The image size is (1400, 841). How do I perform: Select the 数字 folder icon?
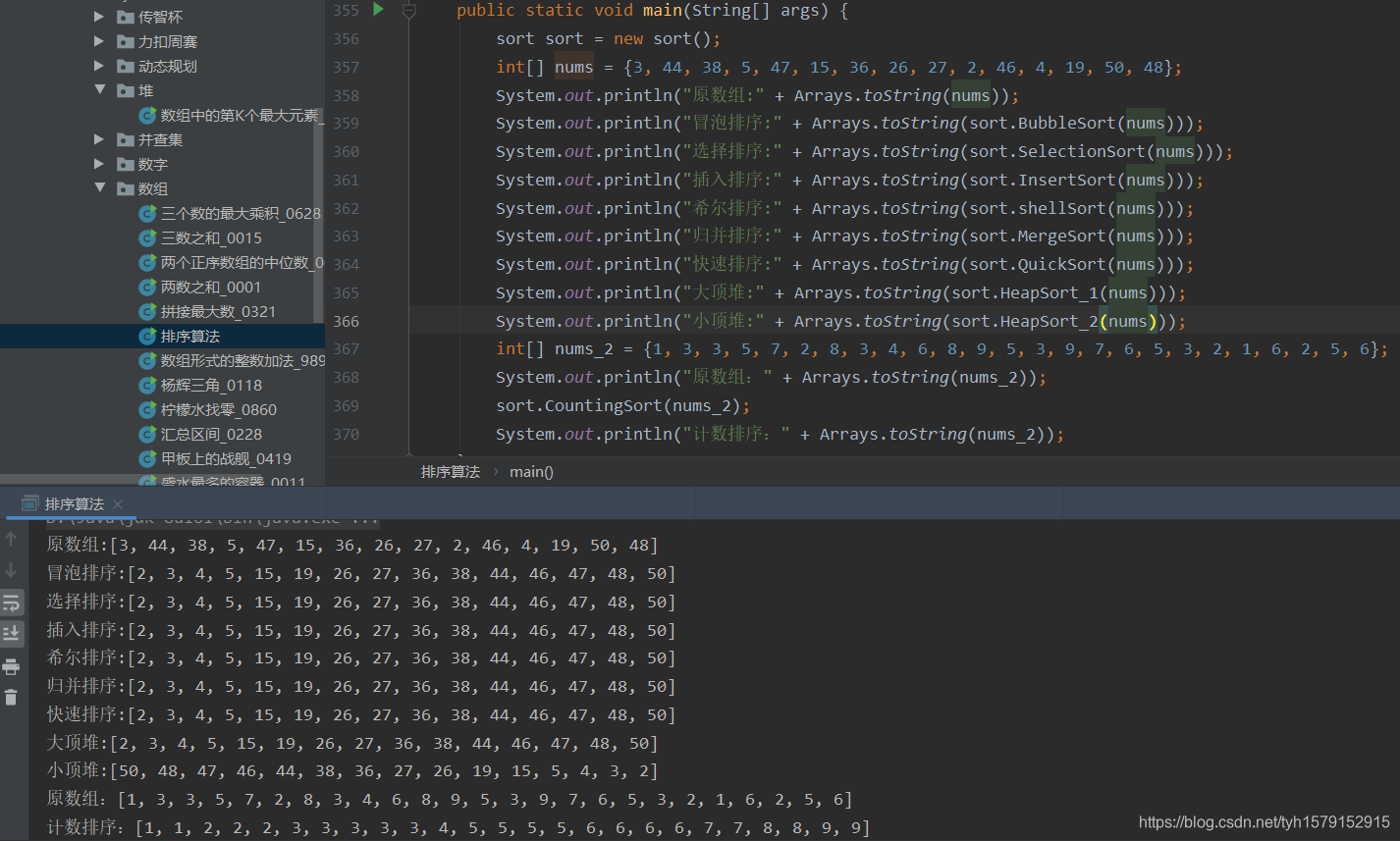125,164
